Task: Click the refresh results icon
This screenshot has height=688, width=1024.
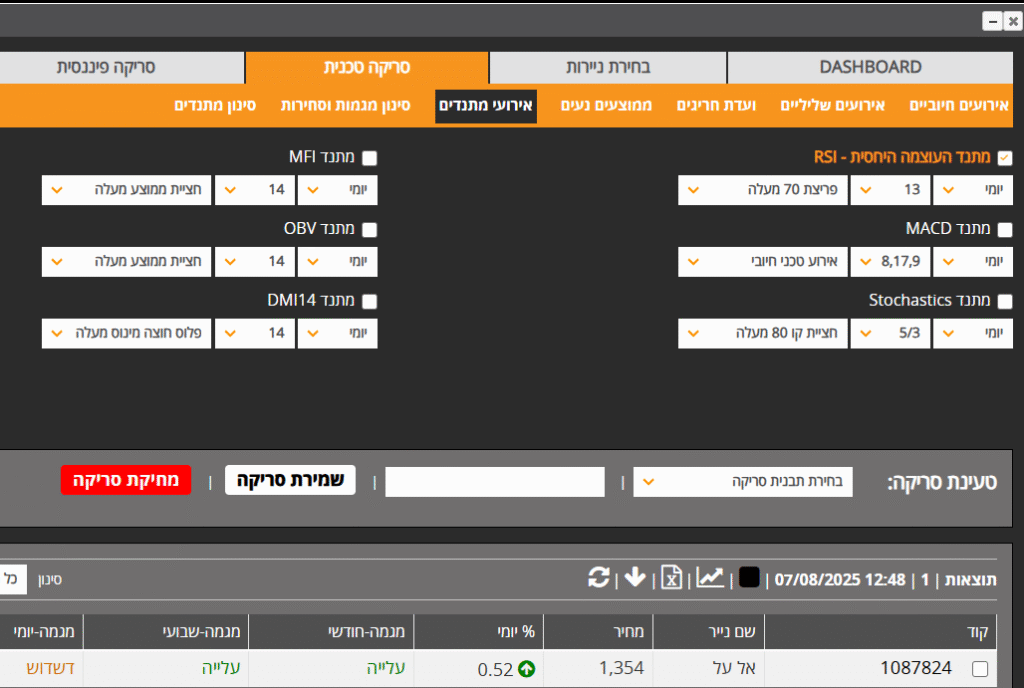Action: [x=599, y=578]
